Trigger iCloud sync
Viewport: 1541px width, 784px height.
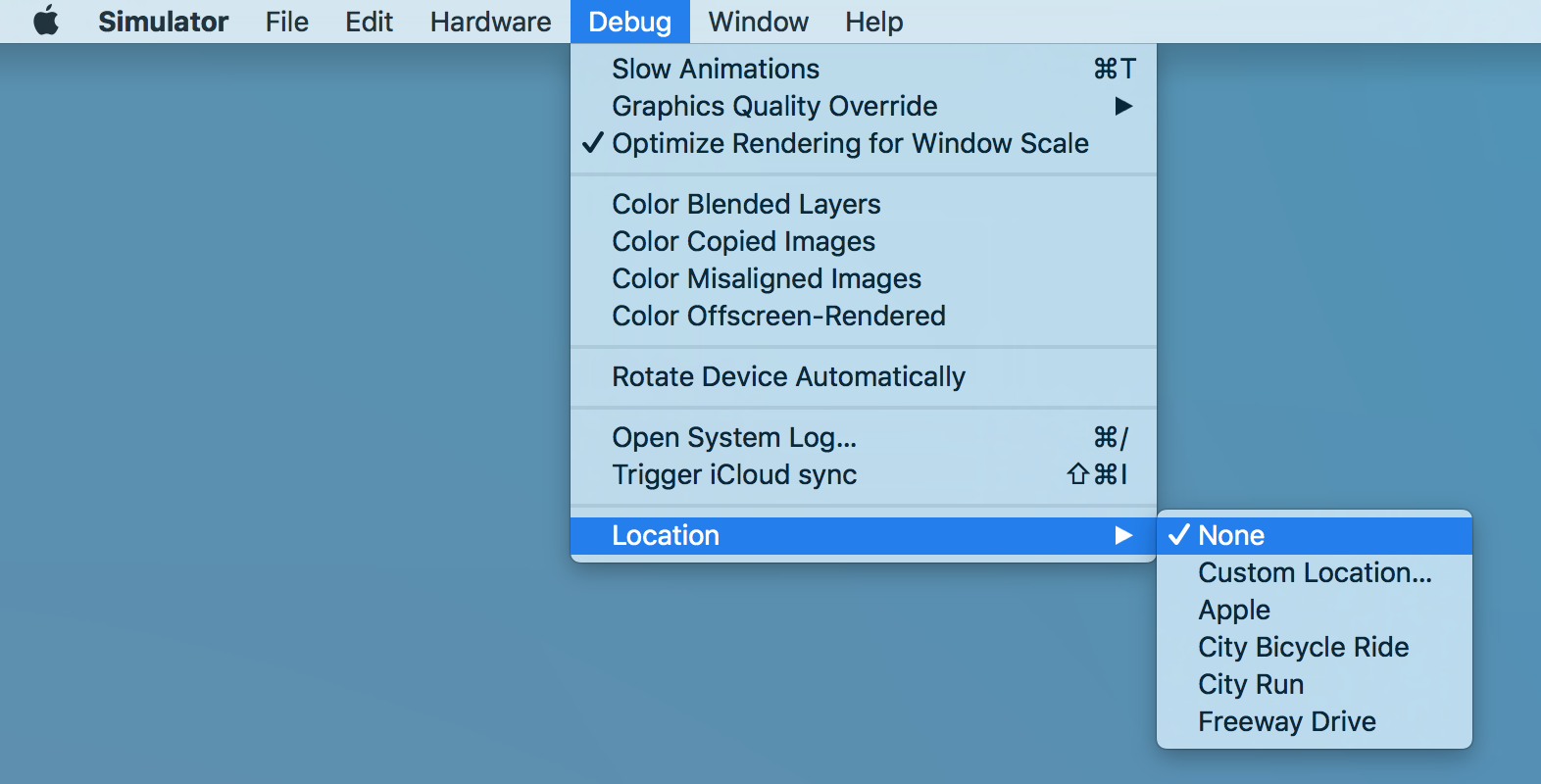[734, 474]
